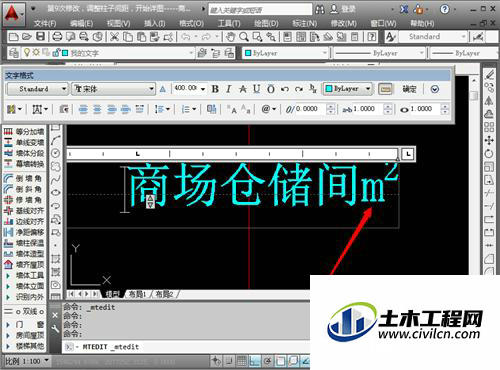
Task: Click the Save icon in the standard toolbar
Action: [40, 36]
